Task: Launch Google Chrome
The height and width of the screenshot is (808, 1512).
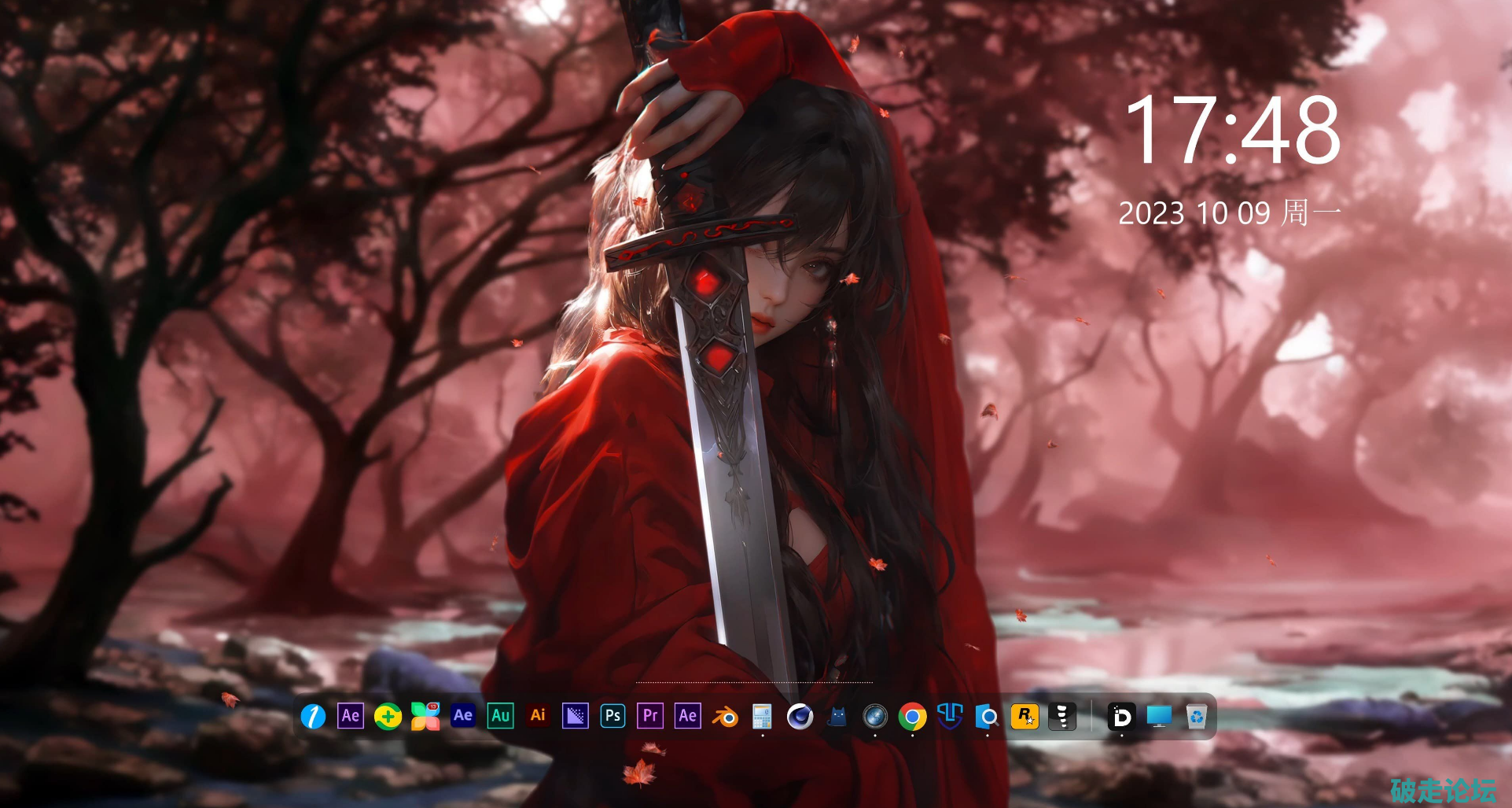Action: pos(912,717)
